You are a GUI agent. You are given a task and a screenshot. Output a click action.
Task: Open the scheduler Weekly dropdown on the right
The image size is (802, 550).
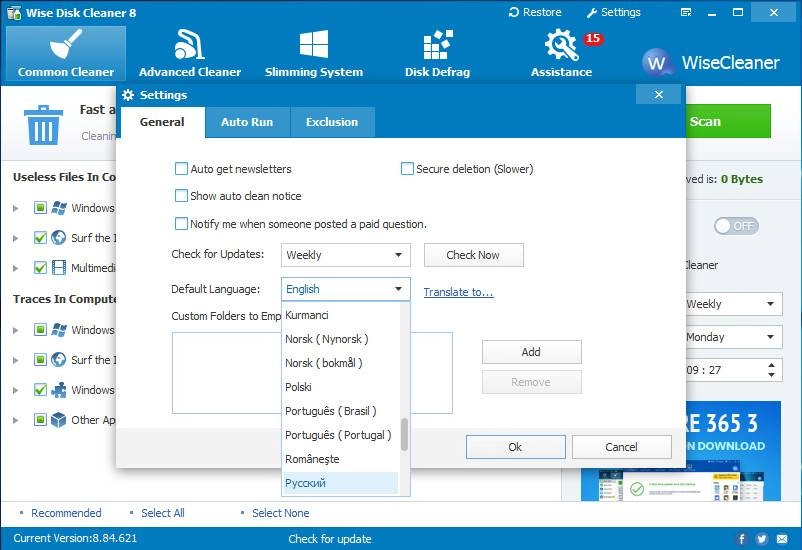click(x=733, y=304)
